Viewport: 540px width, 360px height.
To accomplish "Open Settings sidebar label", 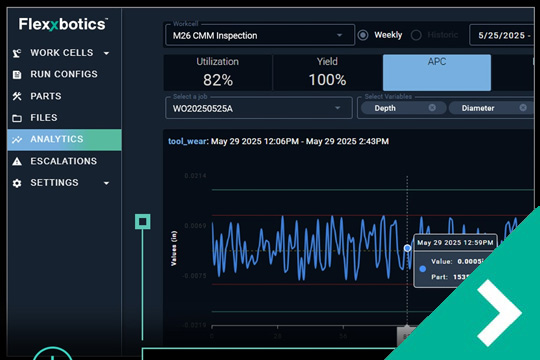I will pyautogui.click(x=54, y=183).
